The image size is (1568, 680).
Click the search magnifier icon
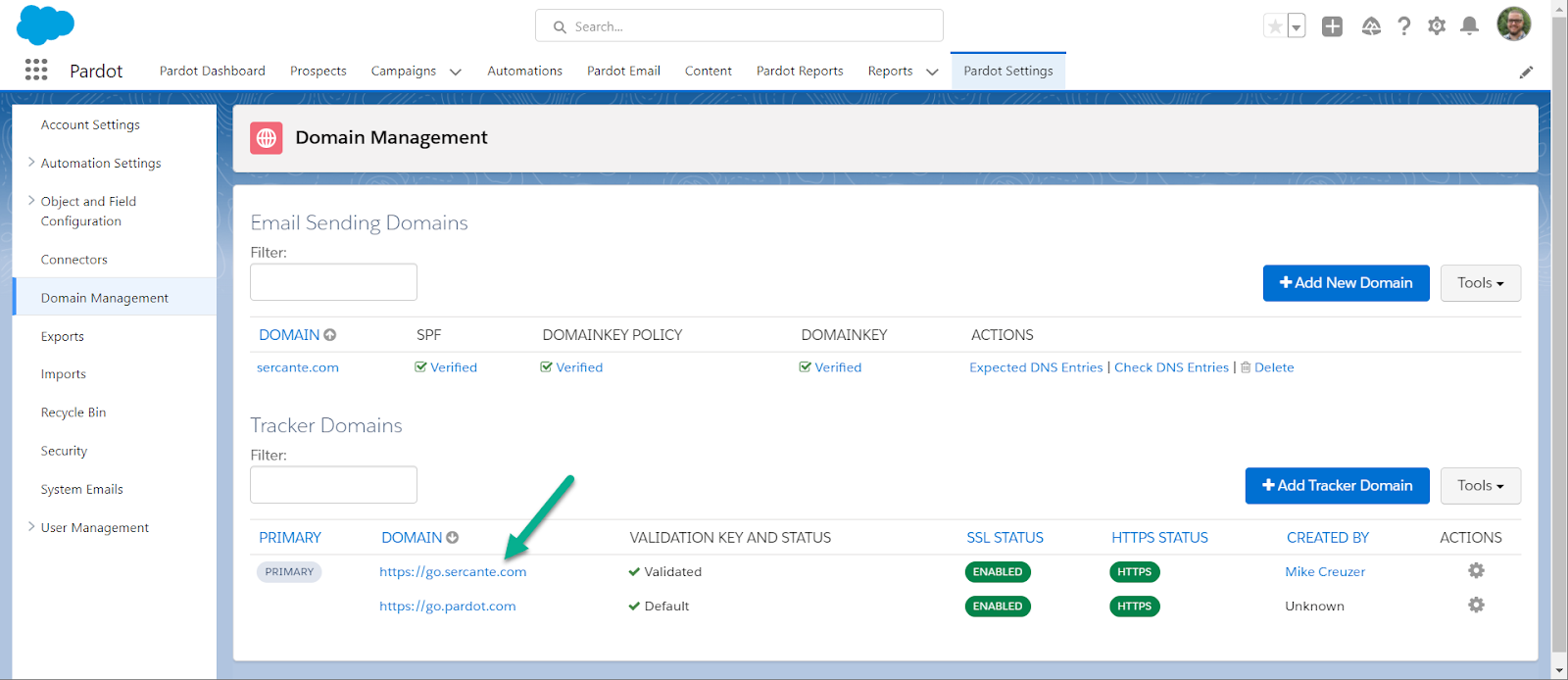coord(560,26)
